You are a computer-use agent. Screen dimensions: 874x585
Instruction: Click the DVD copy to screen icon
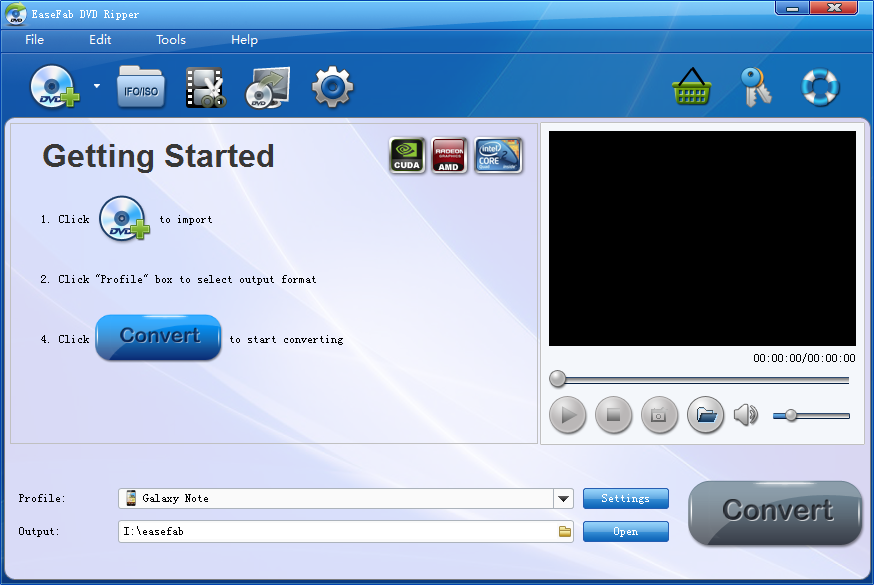[x=268, y=87]
